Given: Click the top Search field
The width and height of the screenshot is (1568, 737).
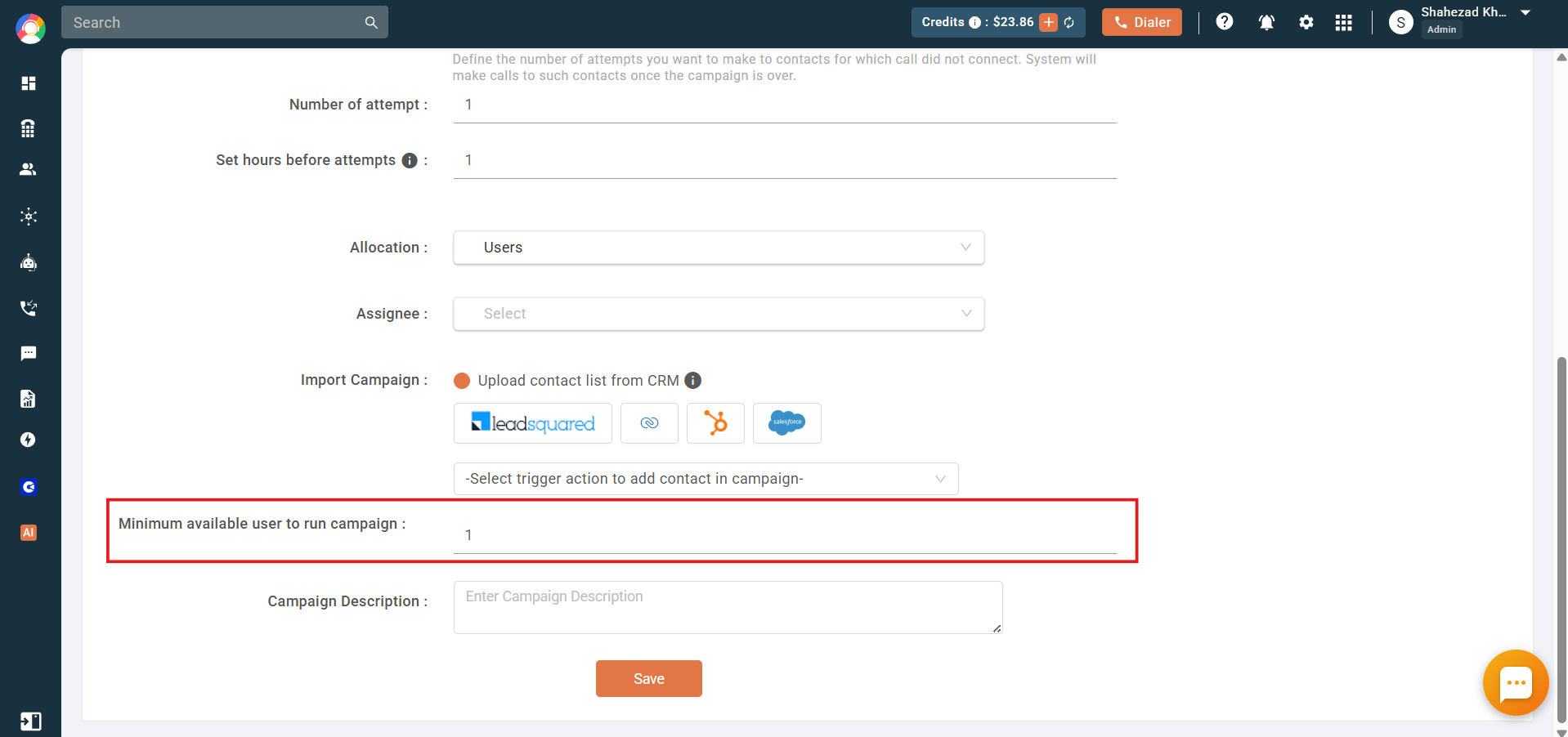Looking at the screenshot, I should pos(225,23).
